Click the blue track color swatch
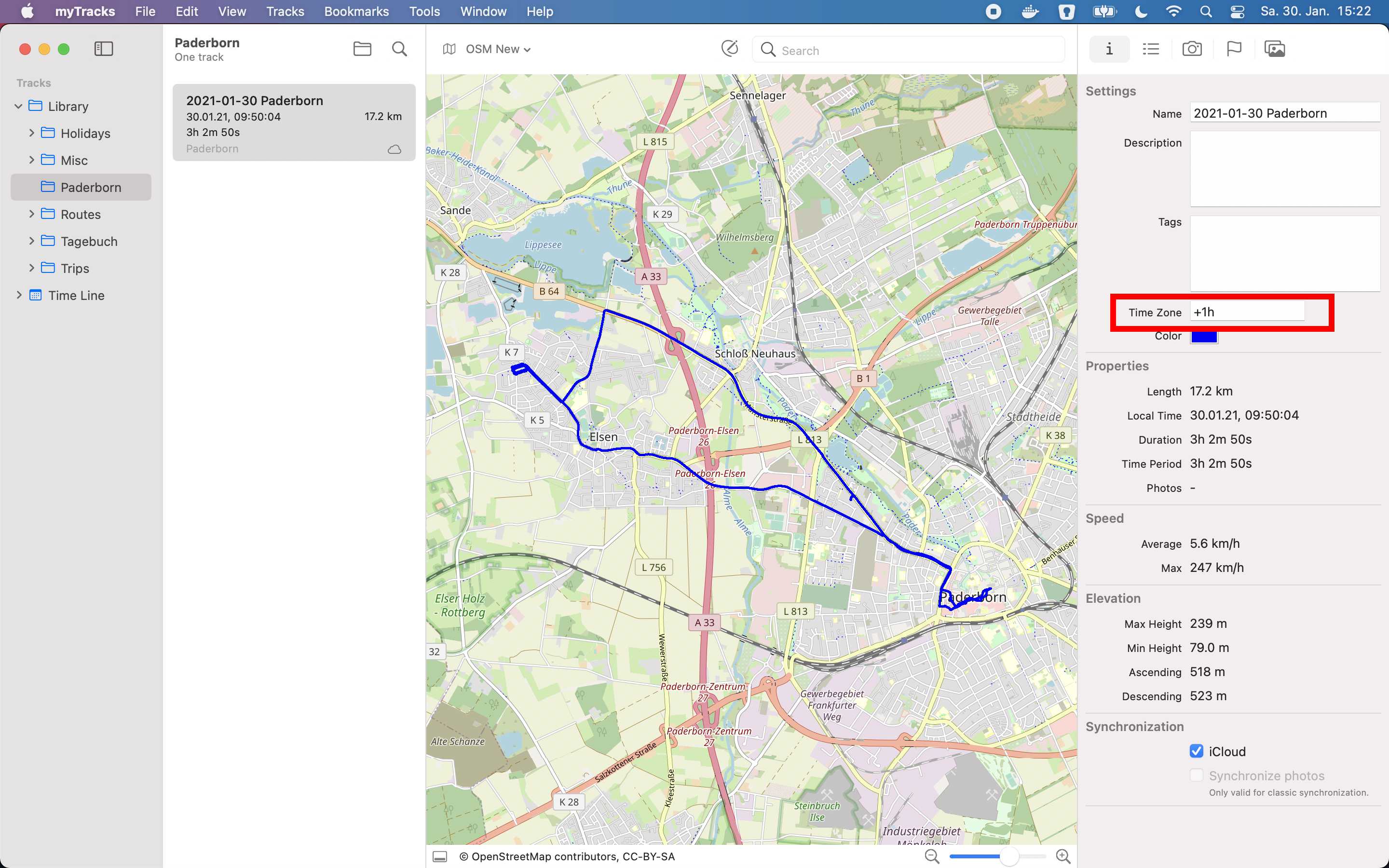 [1204, 337]
